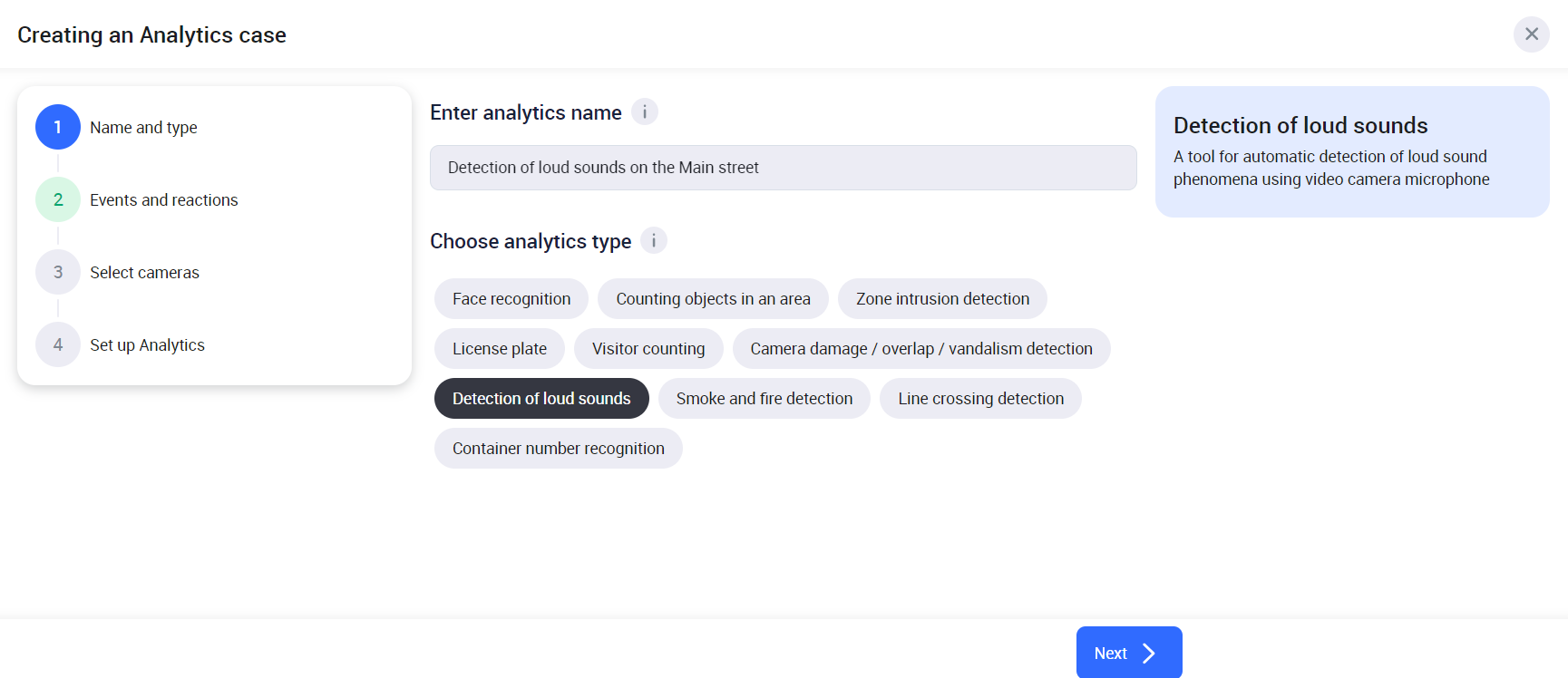Close the Creating an Analytics case dialog

point(1531,34)
